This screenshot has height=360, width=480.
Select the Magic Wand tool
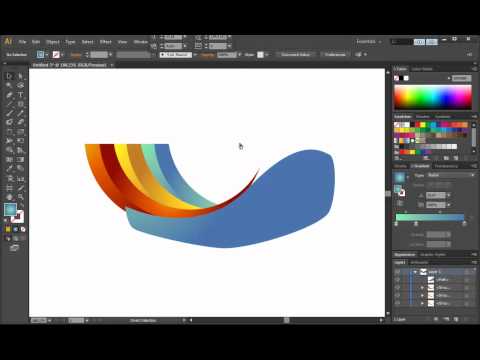point(9,86)
